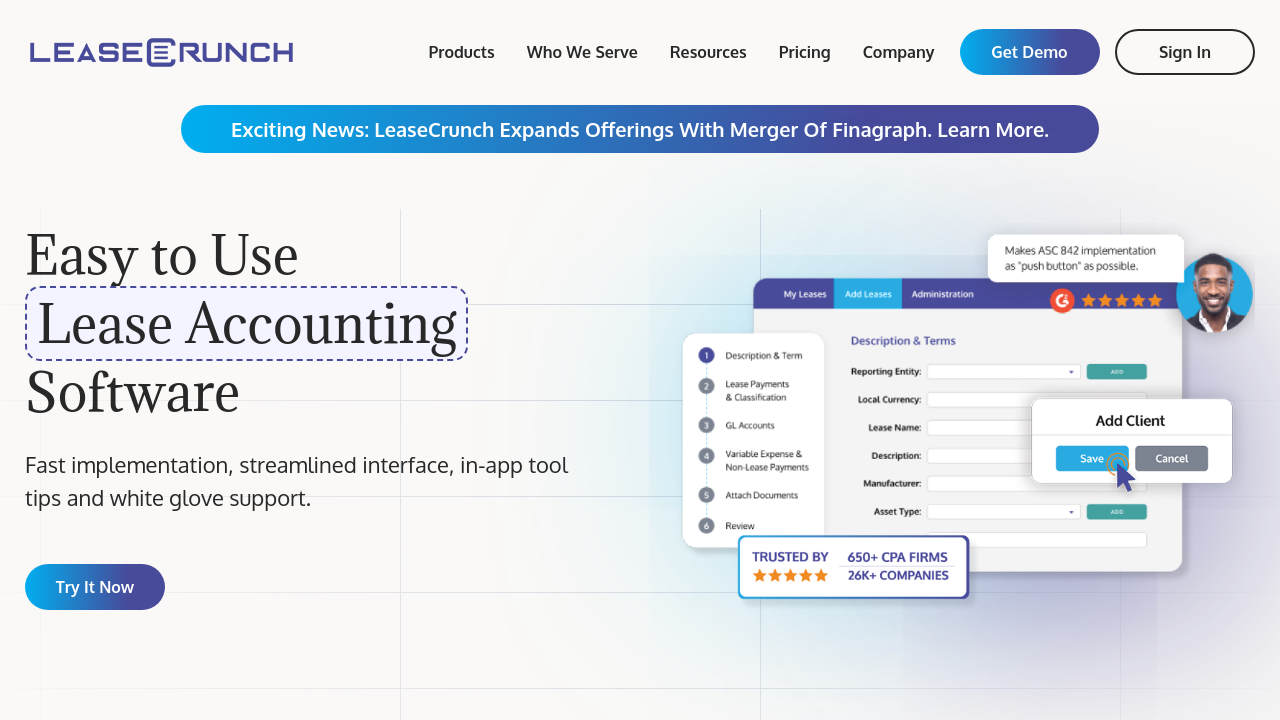1280x720 pixels.
Task: Open the Who We Serve menu
Action: (x=582, y=52)
